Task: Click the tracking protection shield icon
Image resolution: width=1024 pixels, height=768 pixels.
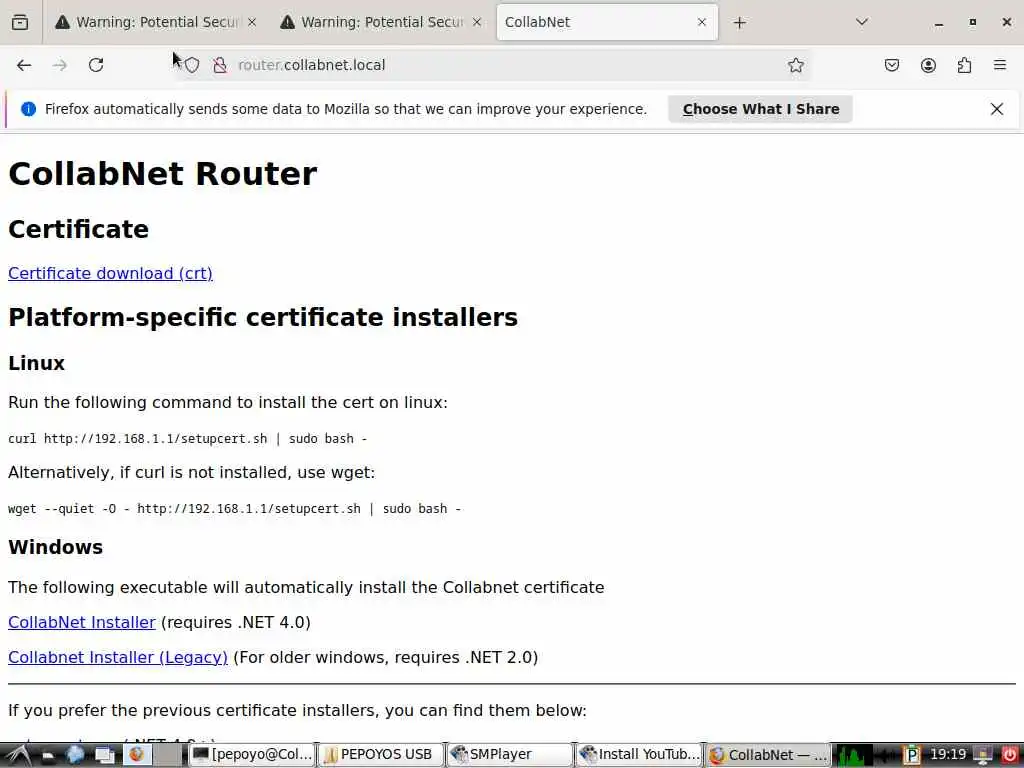Action: click(191, 65)
